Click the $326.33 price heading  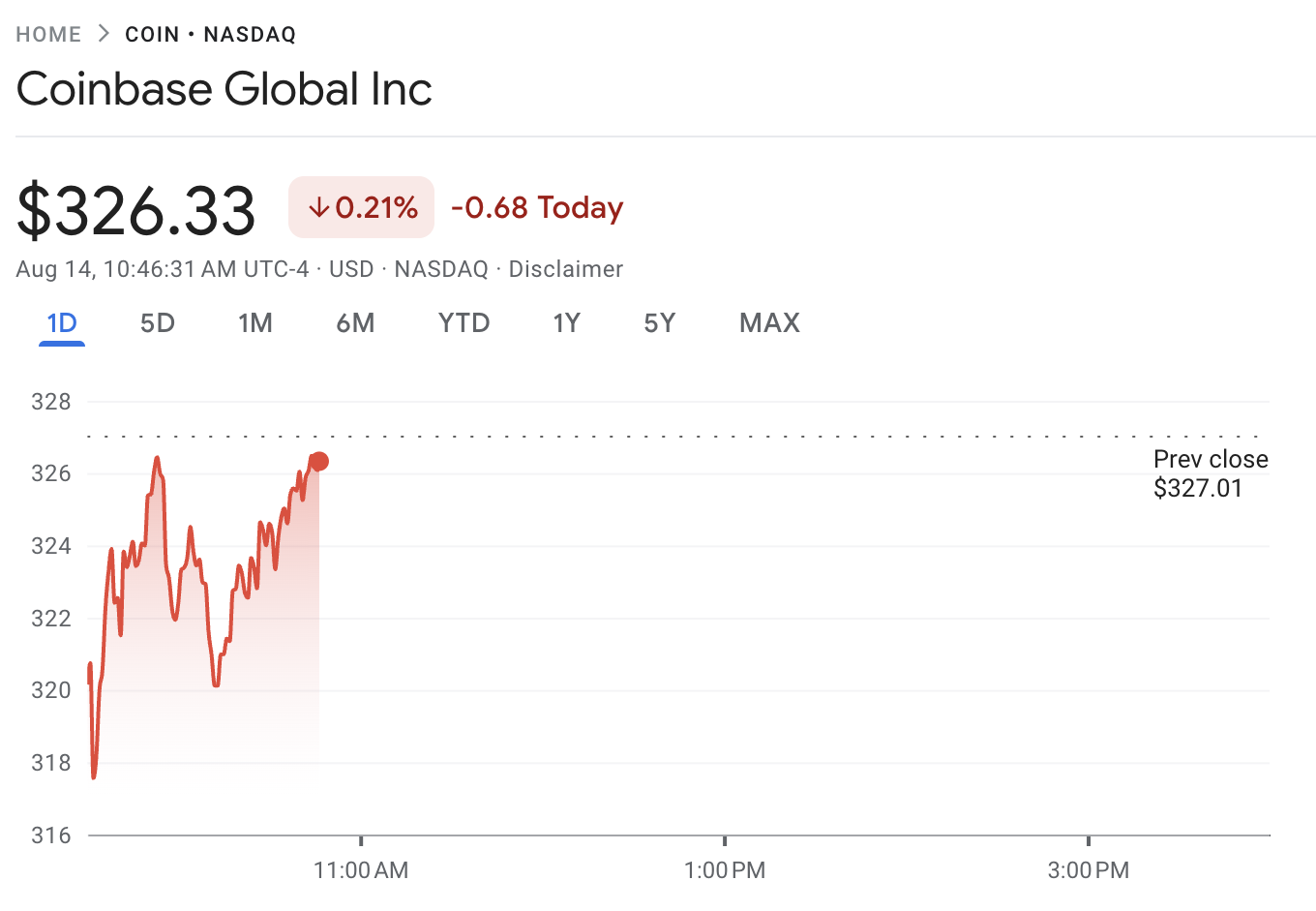pyautogui.click(x=136, y=210)
